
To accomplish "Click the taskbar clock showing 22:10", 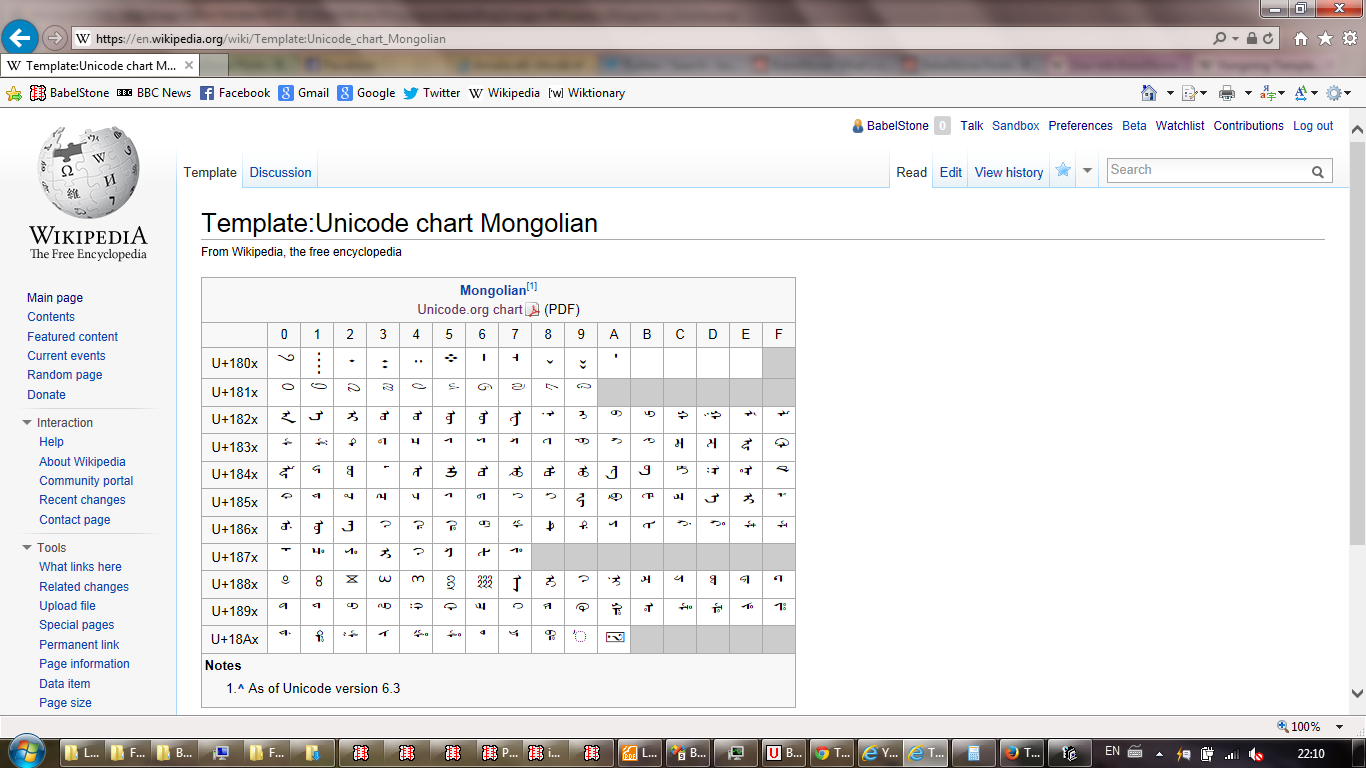I will 1310,754.
